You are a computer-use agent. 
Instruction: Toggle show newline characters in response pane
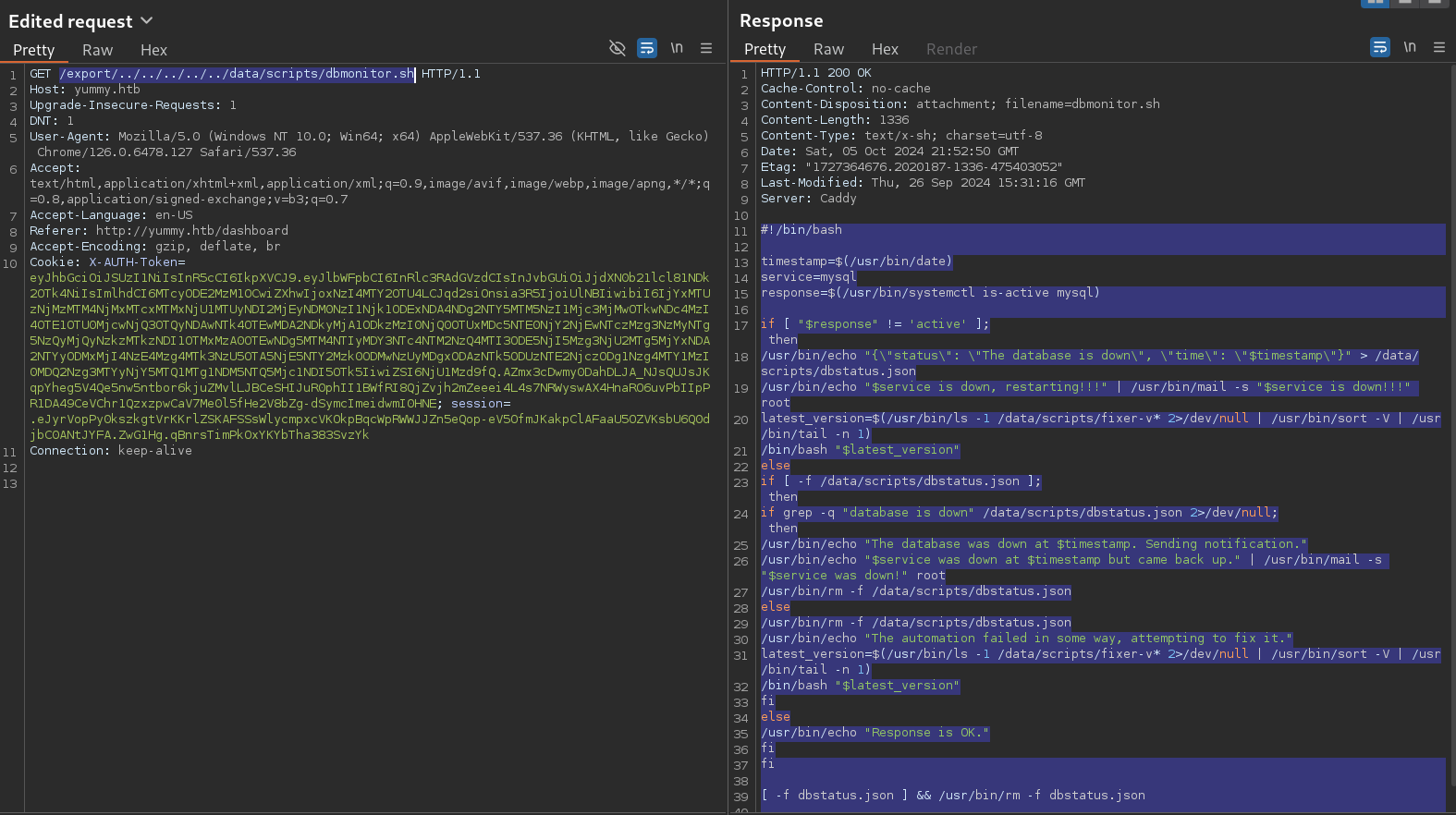(1410, 47)
